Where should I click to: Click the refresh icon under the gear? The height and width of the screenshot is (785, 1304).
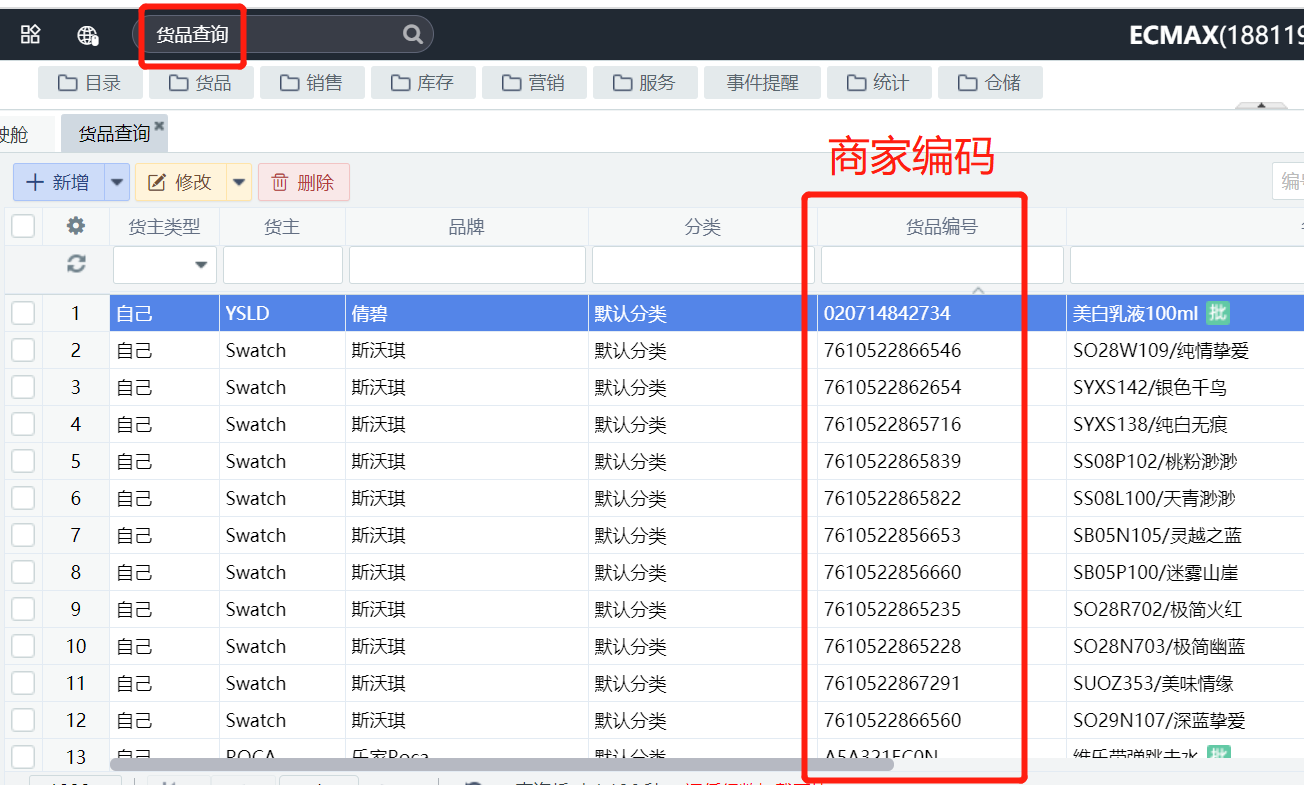(76, 264)
